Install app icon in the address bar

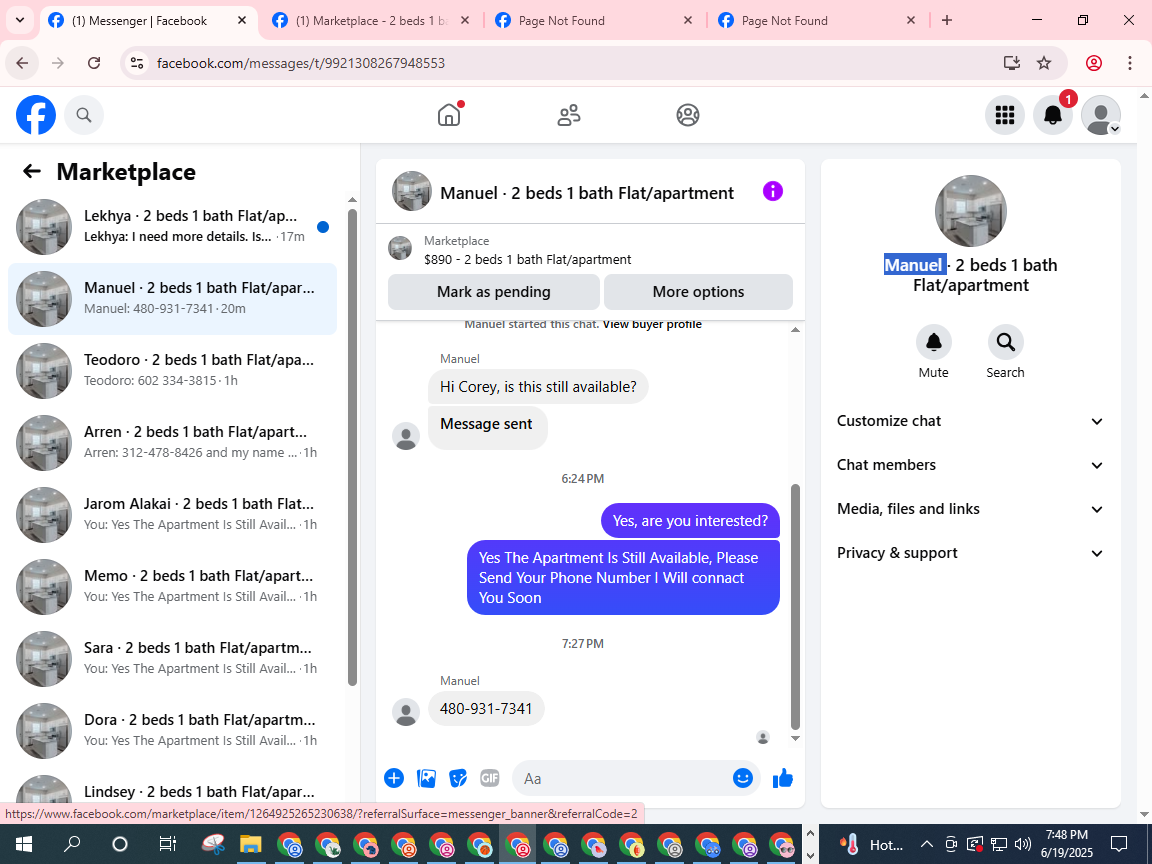(1012, 63)
